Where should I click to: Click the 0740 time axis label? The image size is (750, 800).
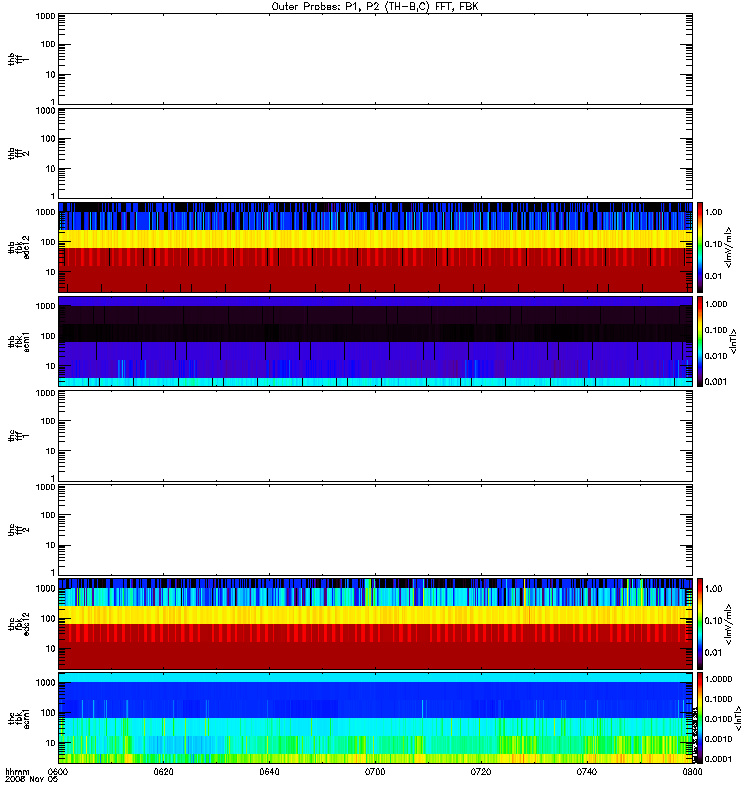click(587, 771)
